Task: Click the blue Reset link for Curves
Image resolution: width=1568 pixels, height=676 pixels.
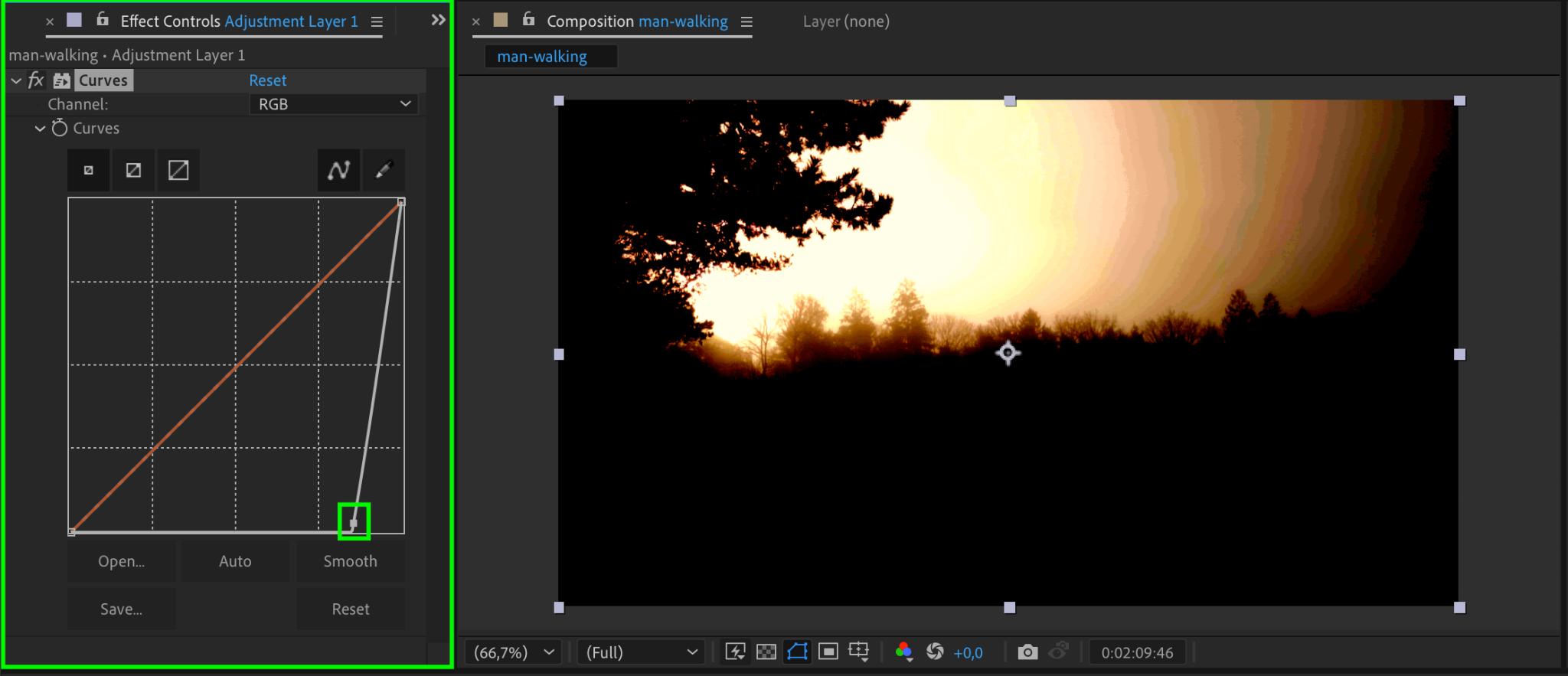Action: pos(267,80)
